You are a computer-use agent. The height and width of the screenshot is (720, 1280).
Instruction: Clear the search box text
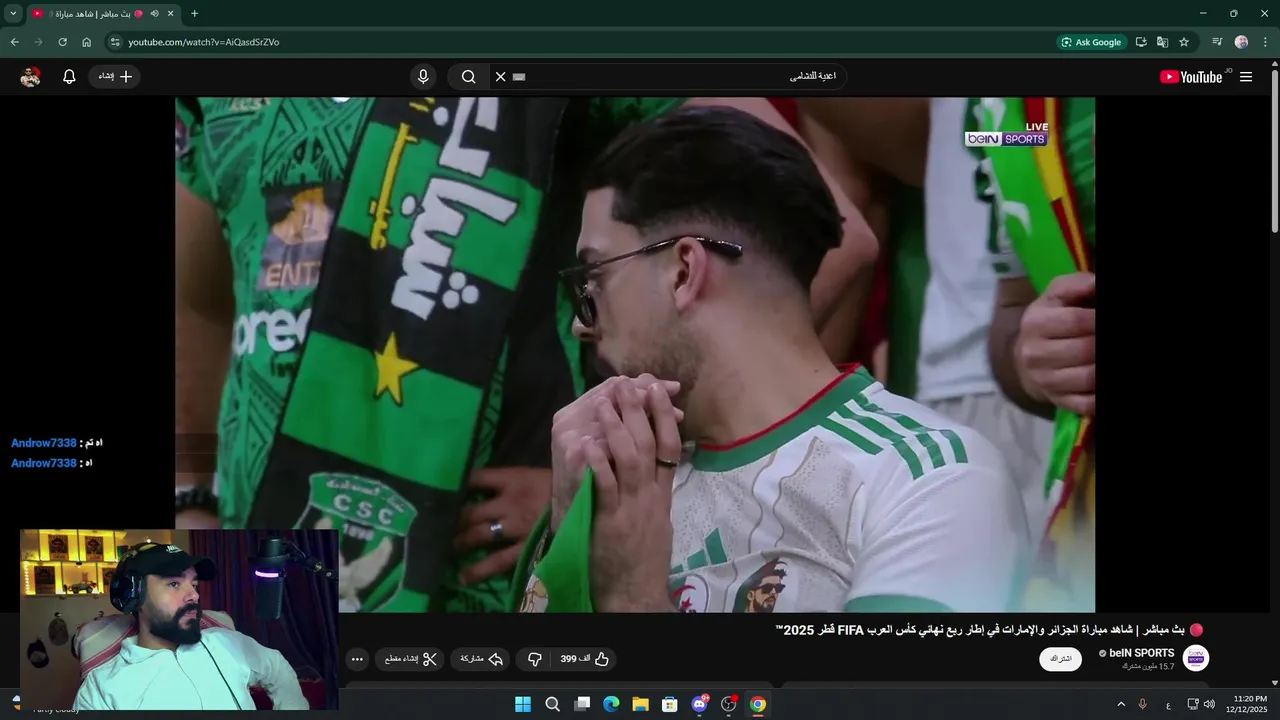tap(501, 77)
